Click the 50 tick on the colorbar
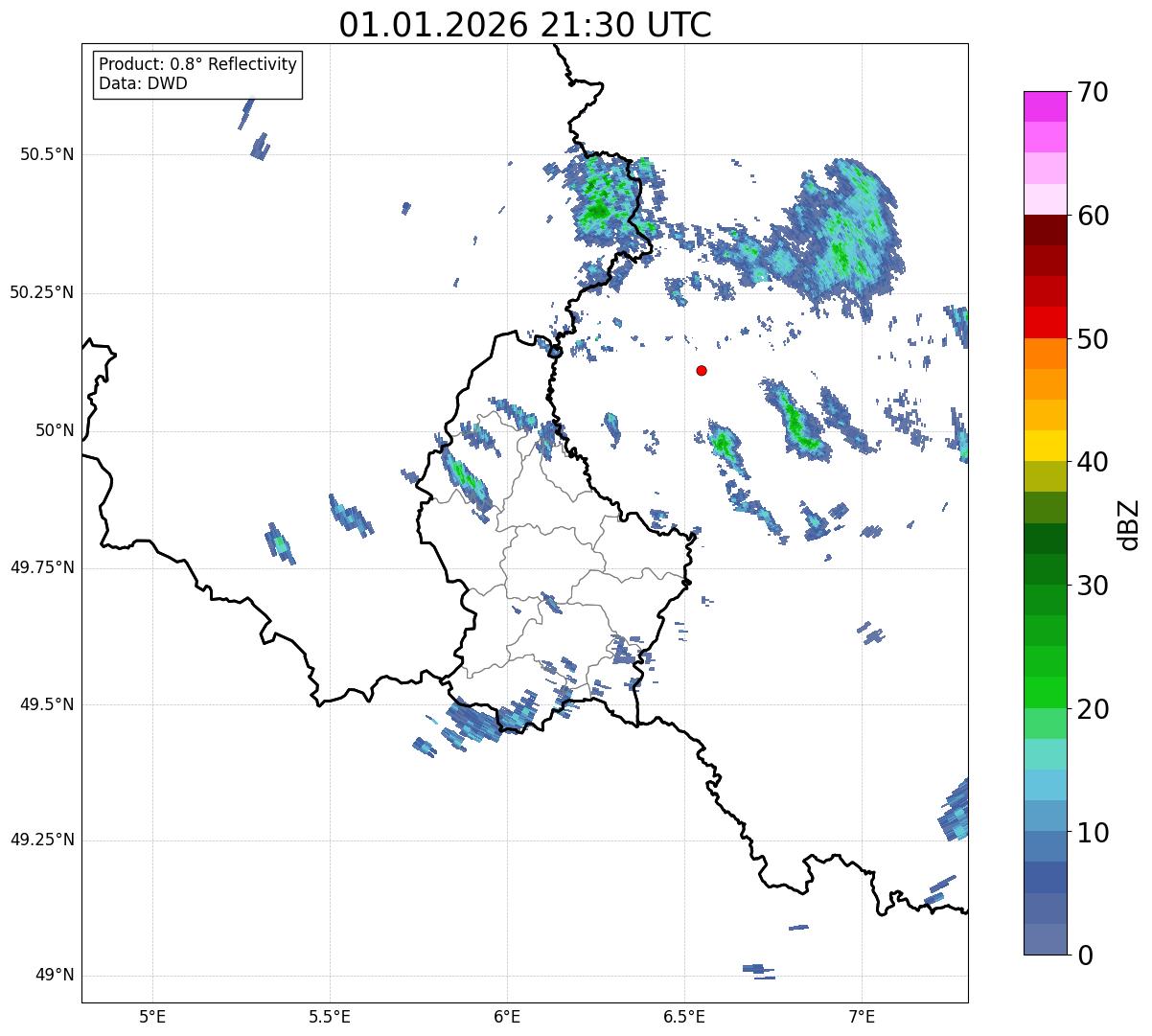The height and width of the screenshot is (1036, 1152). click(x=1093, y=339)
